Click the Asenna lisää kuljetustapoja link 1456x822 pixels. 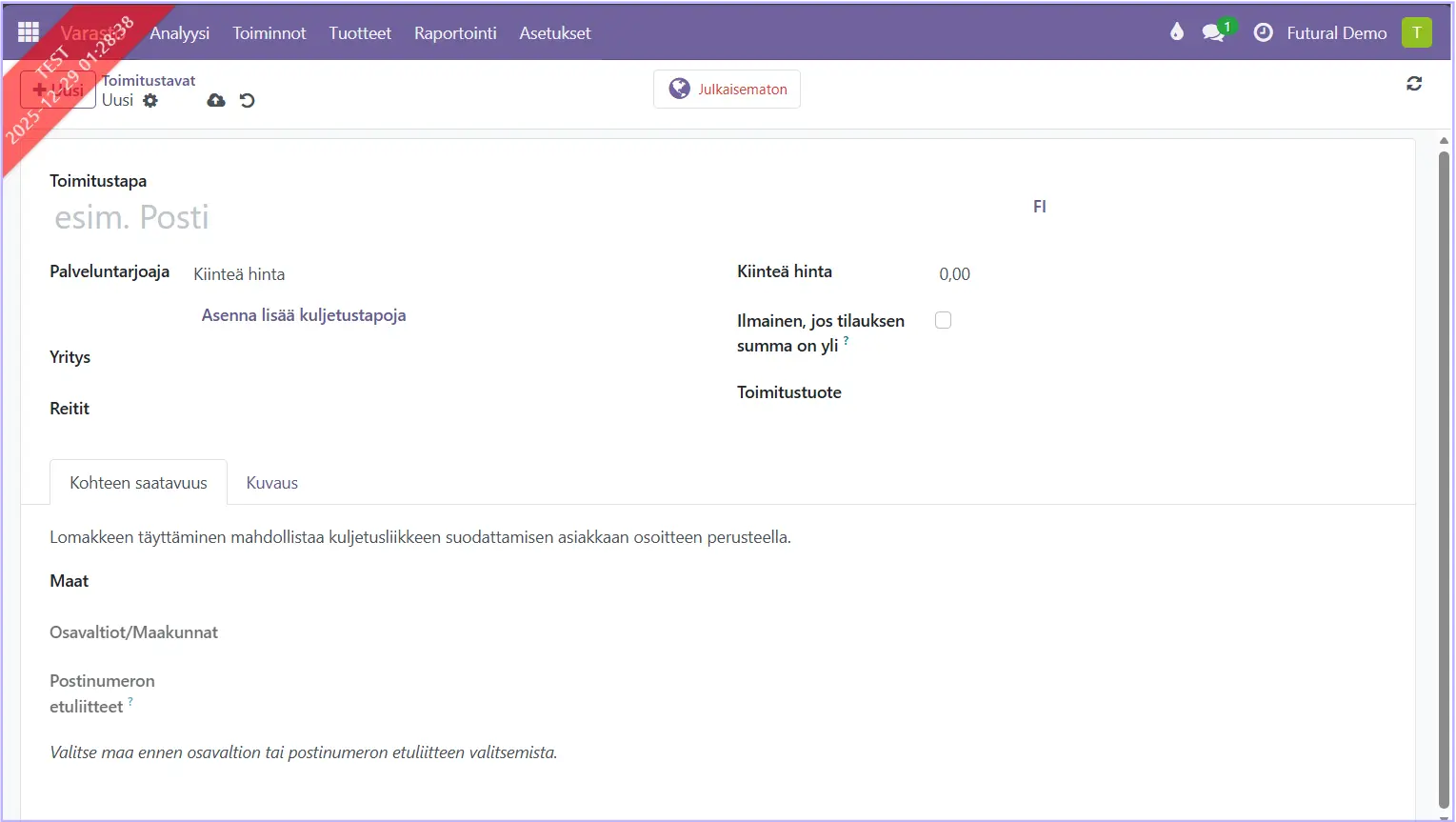pos(304,315)
